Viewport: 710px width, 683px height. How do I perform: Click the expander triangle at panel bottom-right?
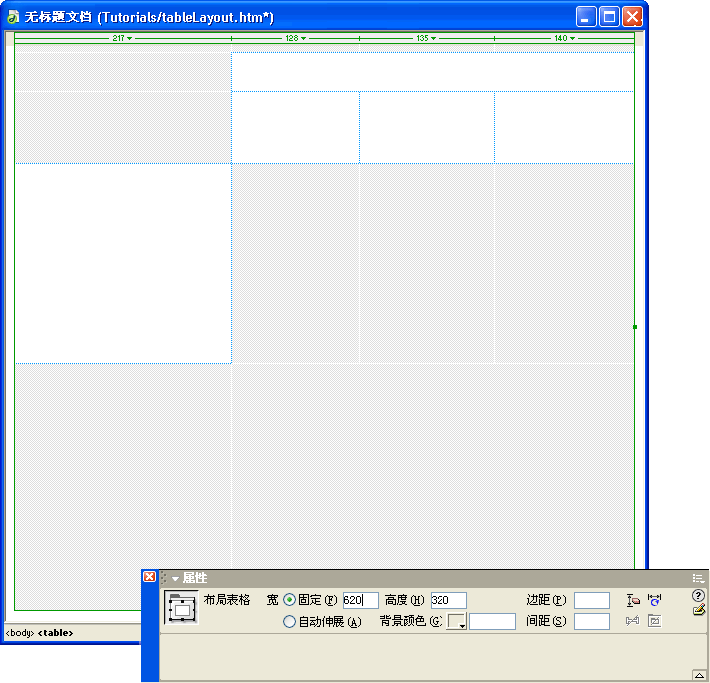[x=699, y=675]
